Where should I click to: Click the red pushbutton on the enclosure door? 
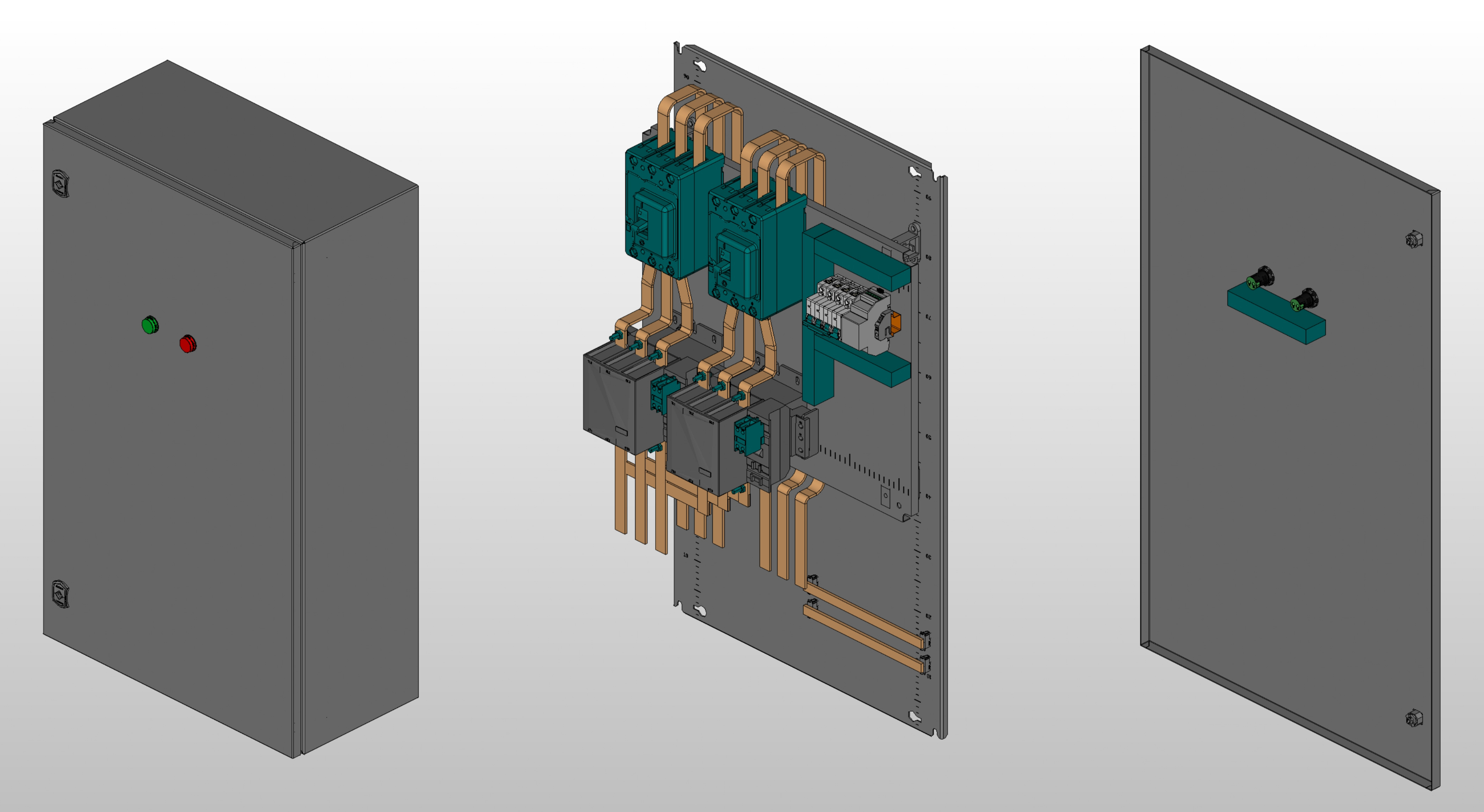(x=187, y=344)
